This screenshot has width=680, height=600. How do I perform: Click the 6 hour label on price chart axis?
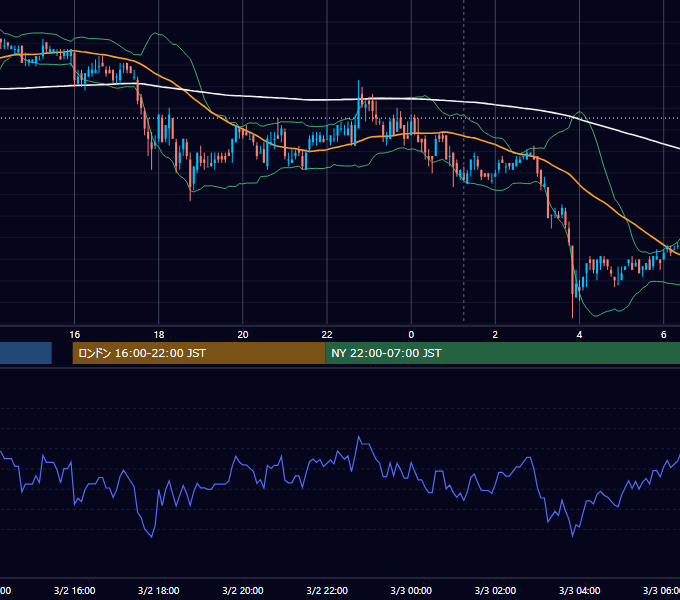click(x=664, y=335)
